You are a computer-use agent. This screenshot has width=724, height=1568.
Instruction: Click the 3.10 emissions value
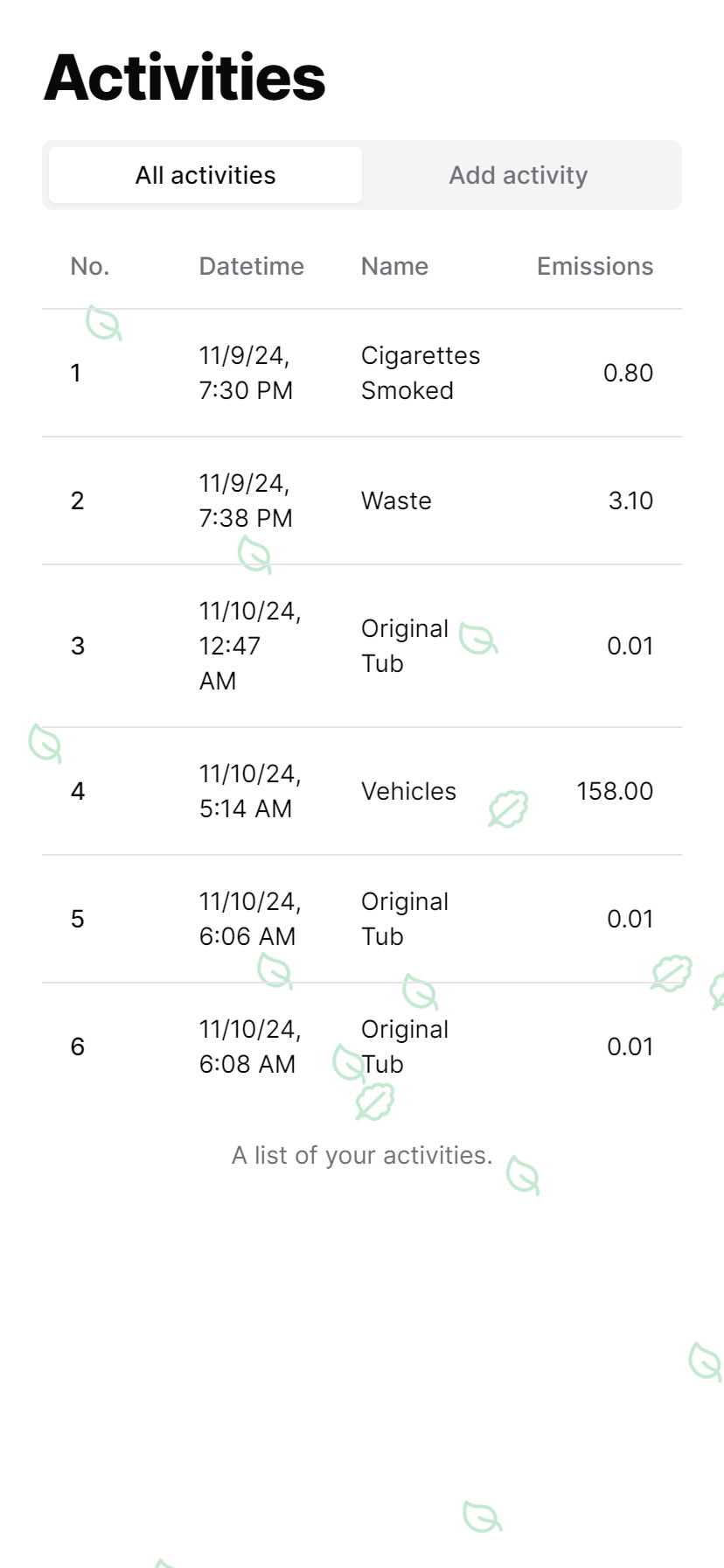(630, 500)
